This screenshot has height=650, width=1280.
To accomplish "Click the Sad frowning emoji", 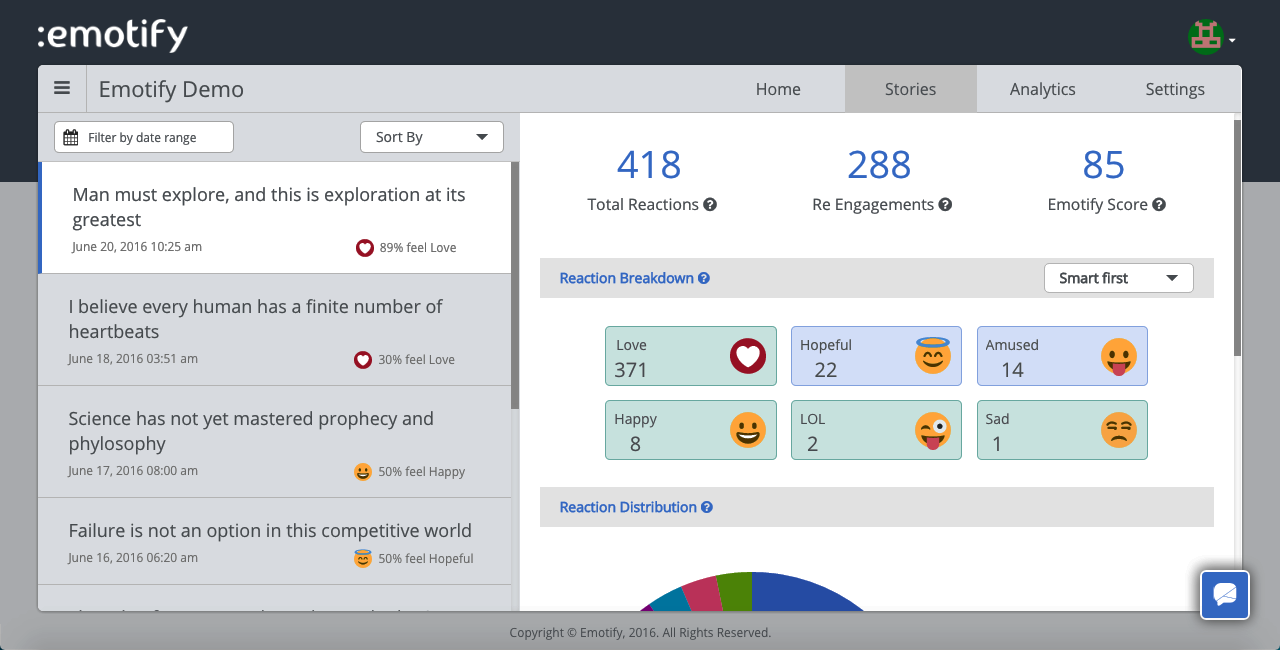I will point(1119,430).
